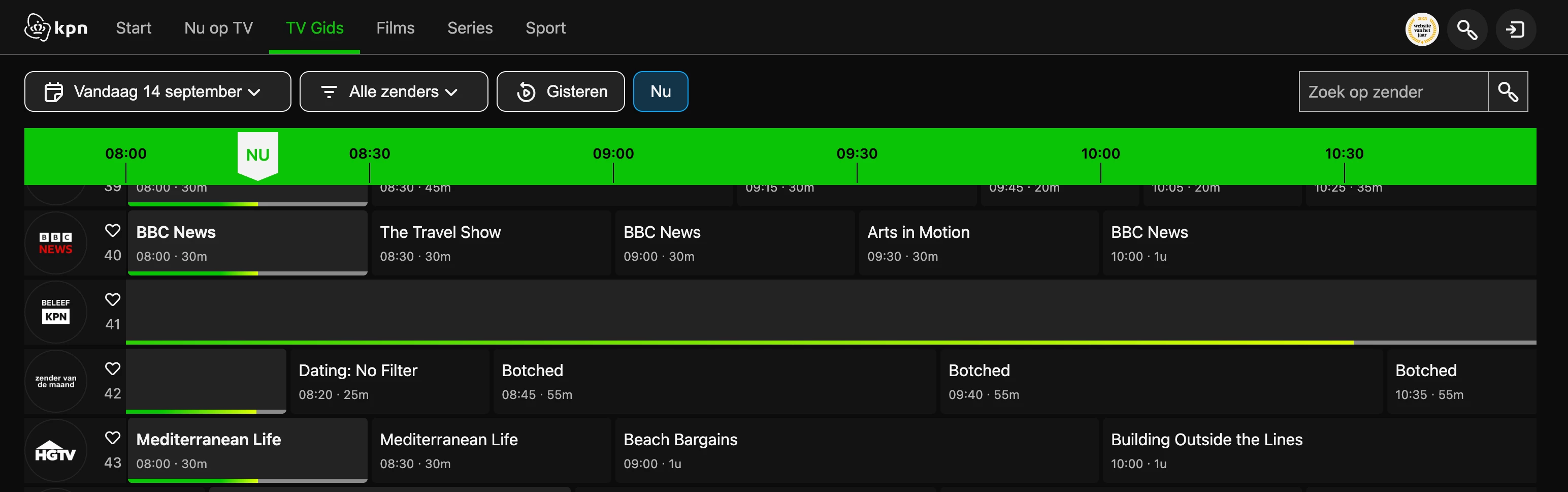Click the website award badge icon

click(1421, 29)
